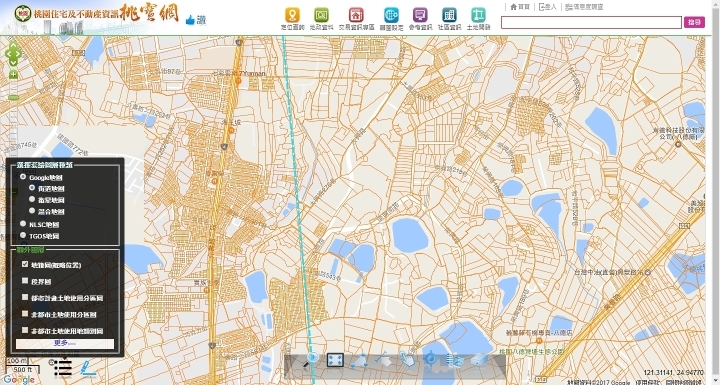The height and width of the screenshot is (385, 720).
Task: Enable the 段界圖 section boundary checkbox
Action: pos(25,281)
